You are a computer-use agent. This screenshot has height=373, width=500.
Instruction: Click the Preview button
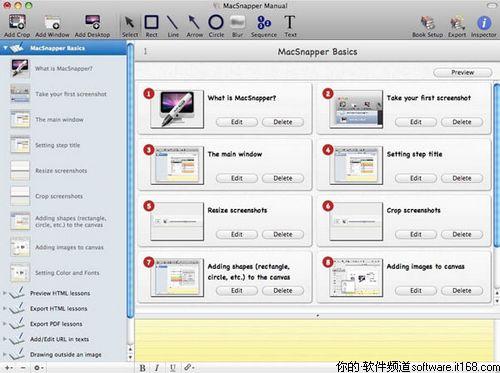coord(462,72)
